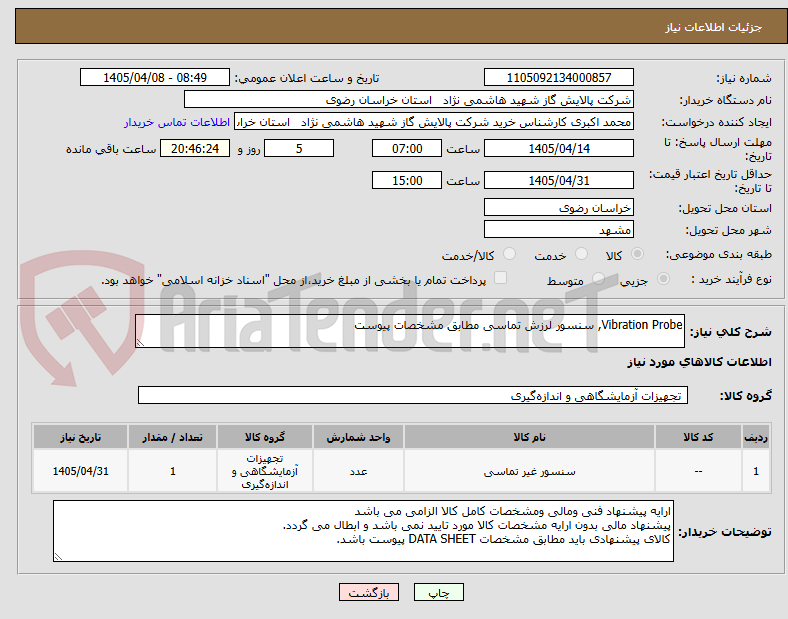The height and width of the screenshot is (619, 788).
Task: Click the remaining time field 20:46:24
Action: (195, 148)
